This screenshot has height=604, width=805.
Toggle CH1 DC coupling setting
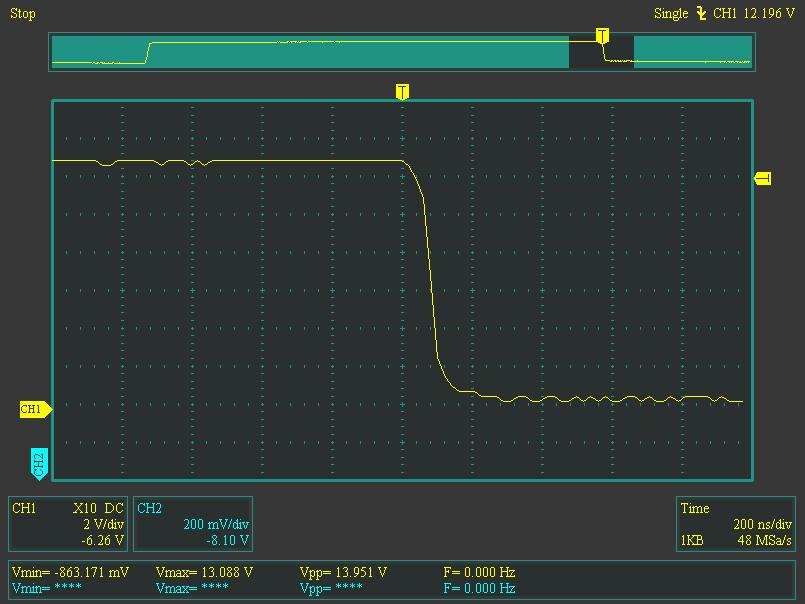[114, 508]
